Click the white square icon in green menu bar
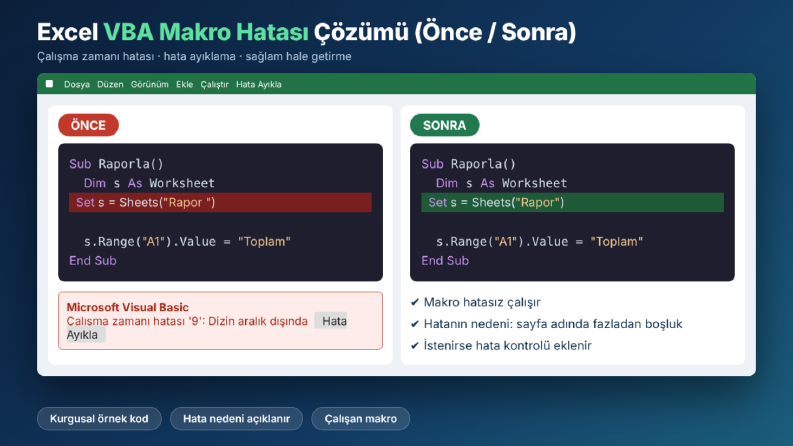The width and height of the screenshot is (793, 446). 49,83
